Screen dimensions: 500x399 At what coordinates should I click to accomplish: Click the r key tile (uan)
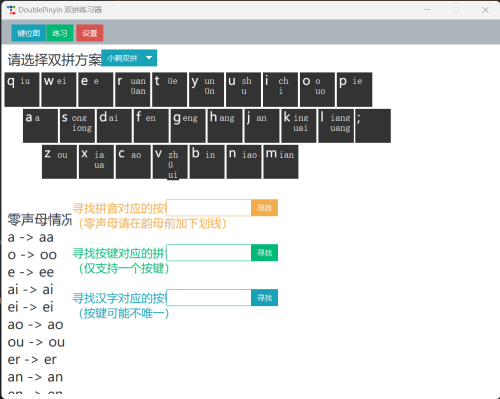coord(133,89)
